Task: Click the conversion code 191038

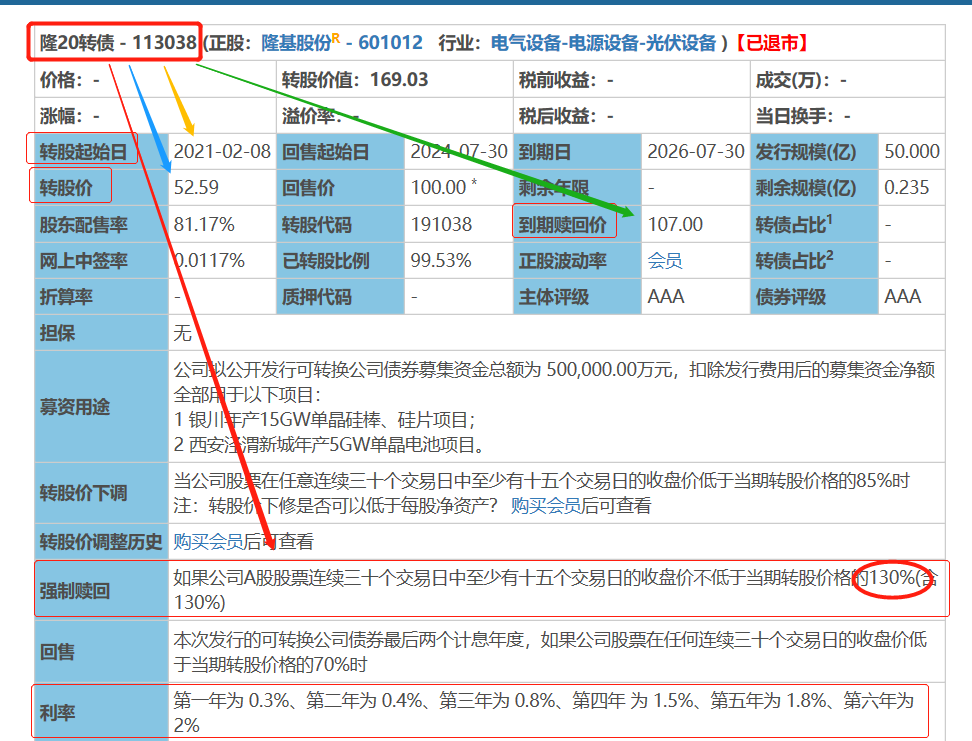Action: coord(441,224)
